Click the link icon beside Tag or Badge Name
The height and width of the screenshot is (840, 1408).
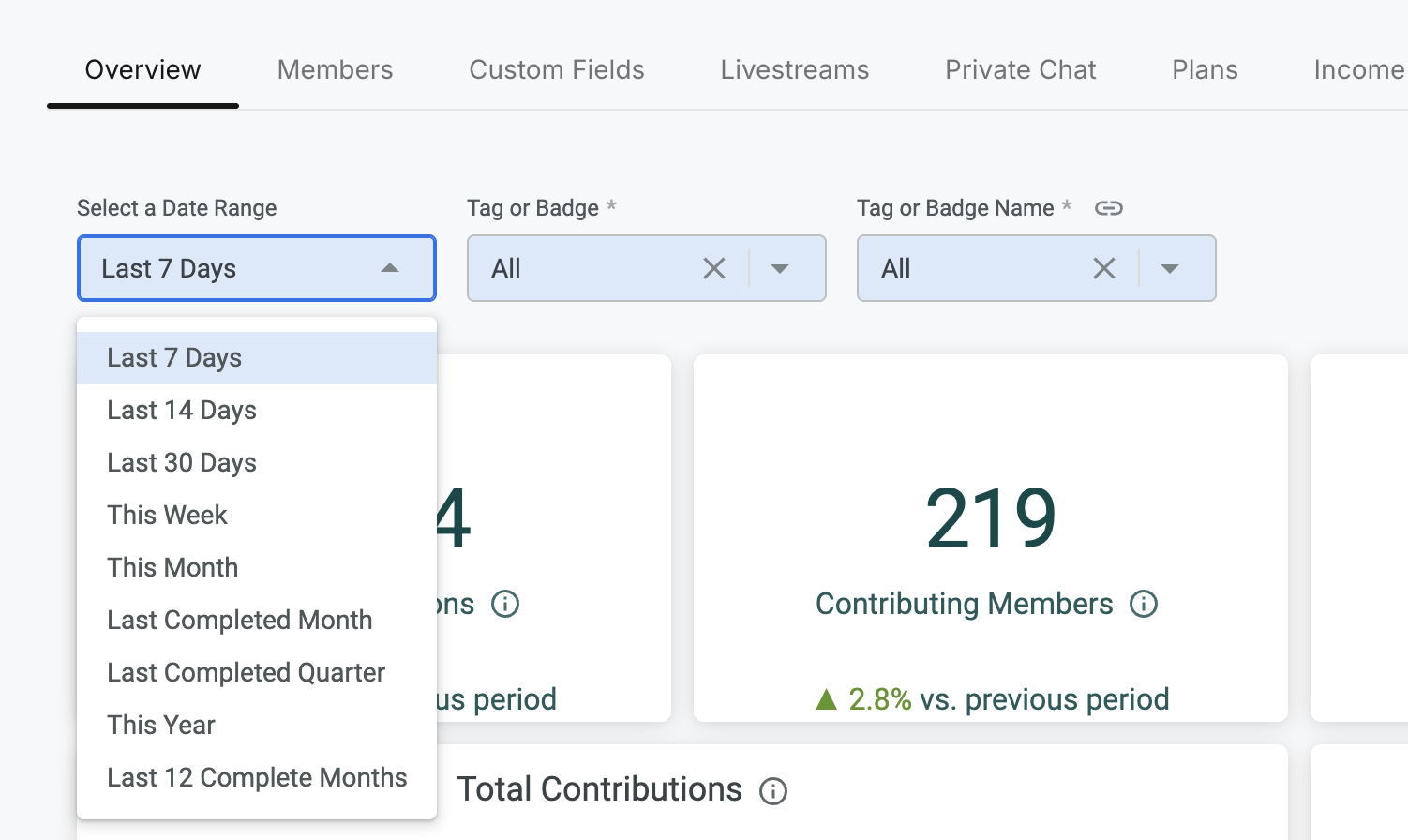coord(1108,208)
